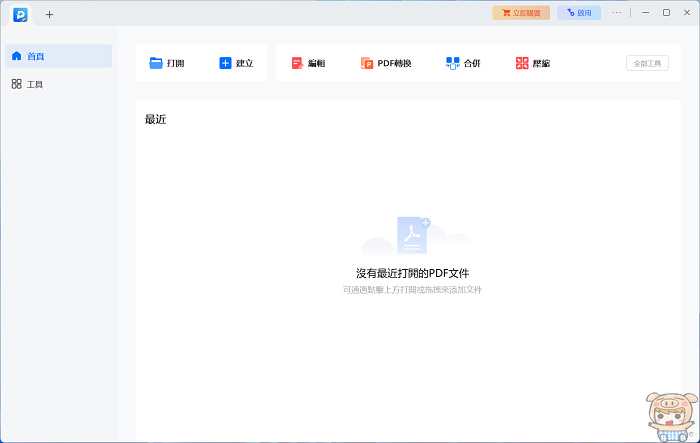Maximize the application window
The height and width of the screenshot is (443, 700).
pyautogui.click(x=666, y=13)
